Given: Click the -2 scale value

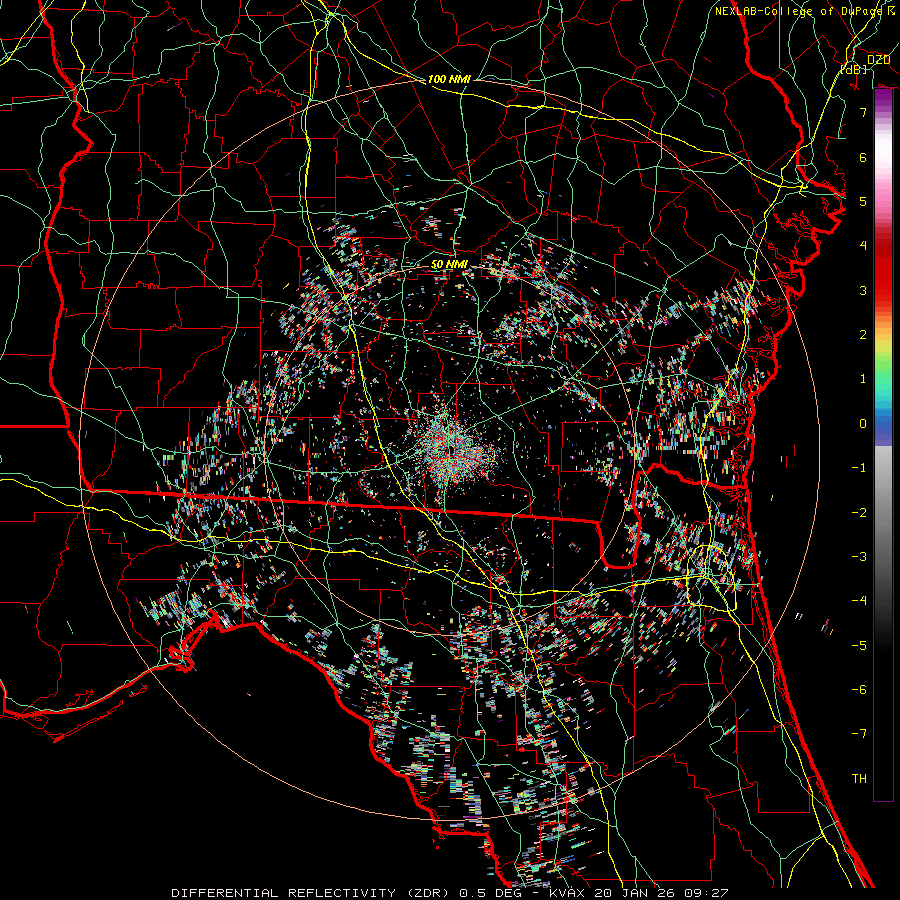Looking at the screenshot, I should pos(859,513).
